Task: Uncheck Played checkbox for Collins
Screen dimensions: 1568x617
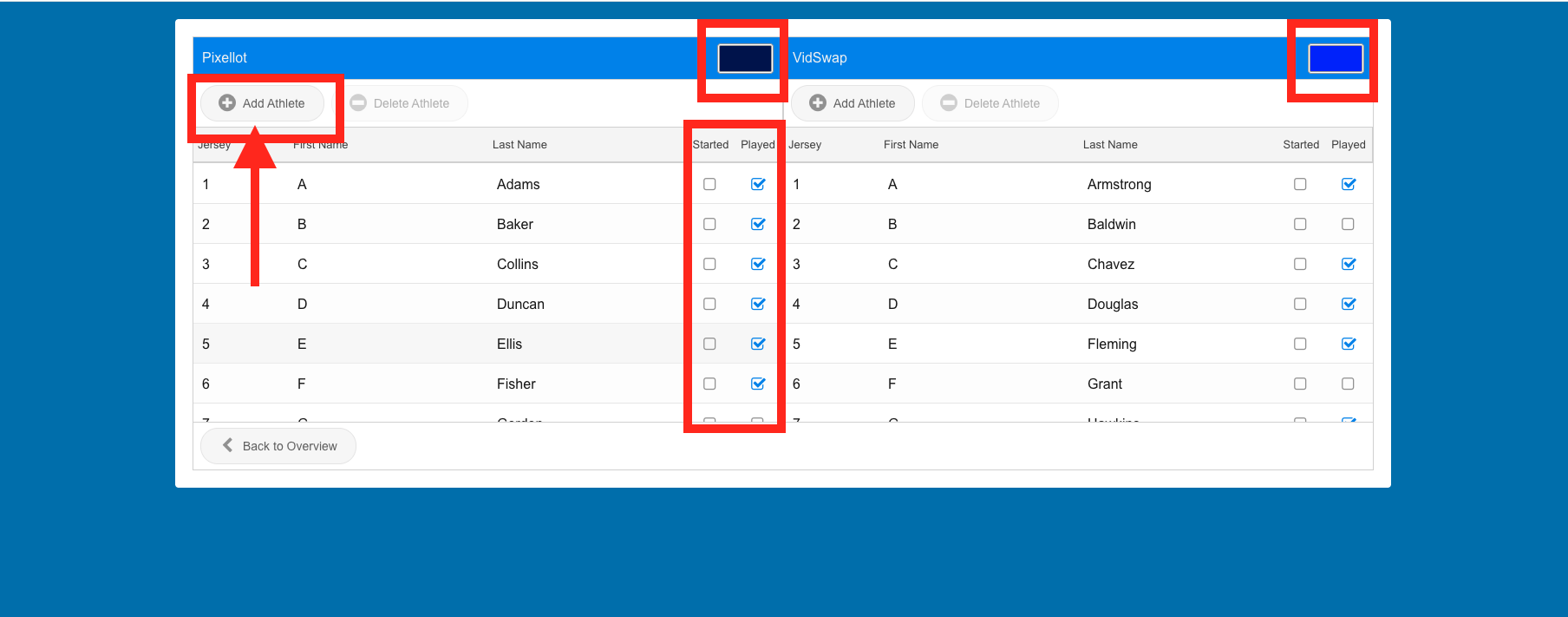Action: tap(758, 264)
